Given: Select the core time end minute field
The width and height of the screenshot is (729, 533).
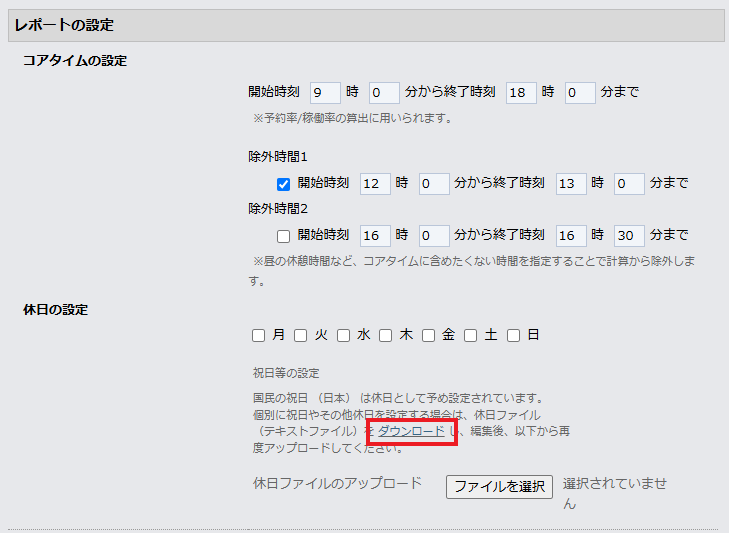Looking at the screenshot, I should [580, 93].
